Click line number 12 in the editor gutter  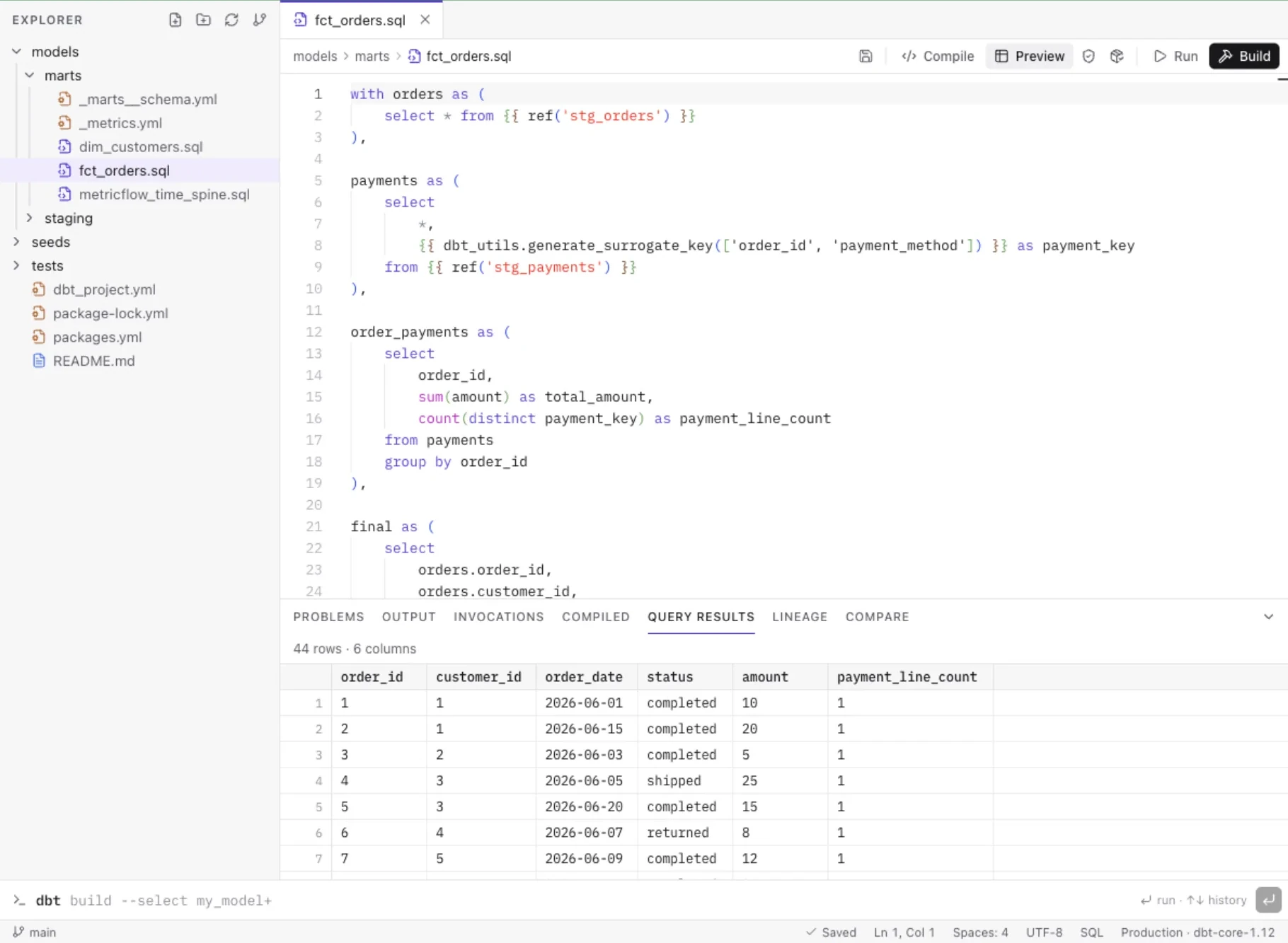(x=314, y=332)
